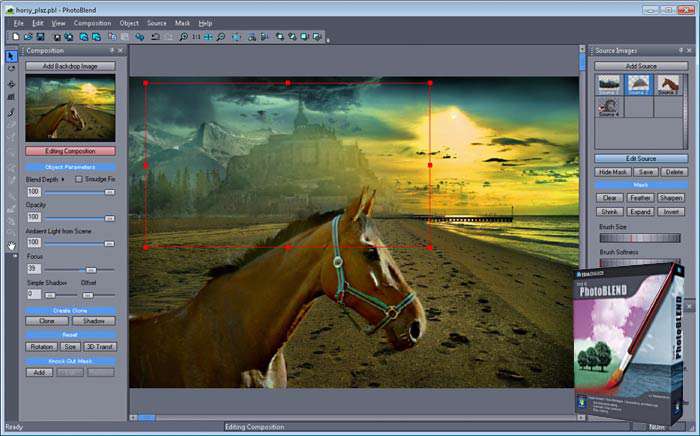Click the Expand mask button
The height and width of the screenshot is (436, 700).
[x=640, y=212]
